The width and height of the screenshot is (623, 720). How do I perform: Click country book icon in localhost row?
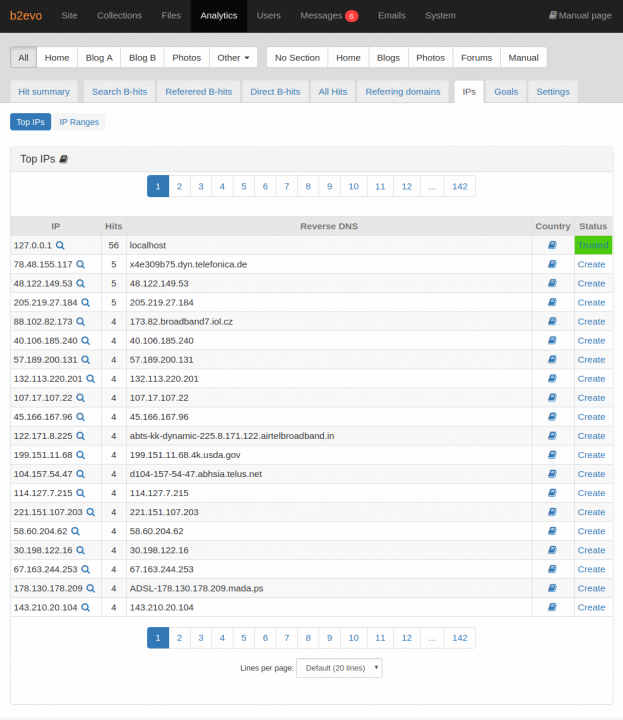click(552, 245)
